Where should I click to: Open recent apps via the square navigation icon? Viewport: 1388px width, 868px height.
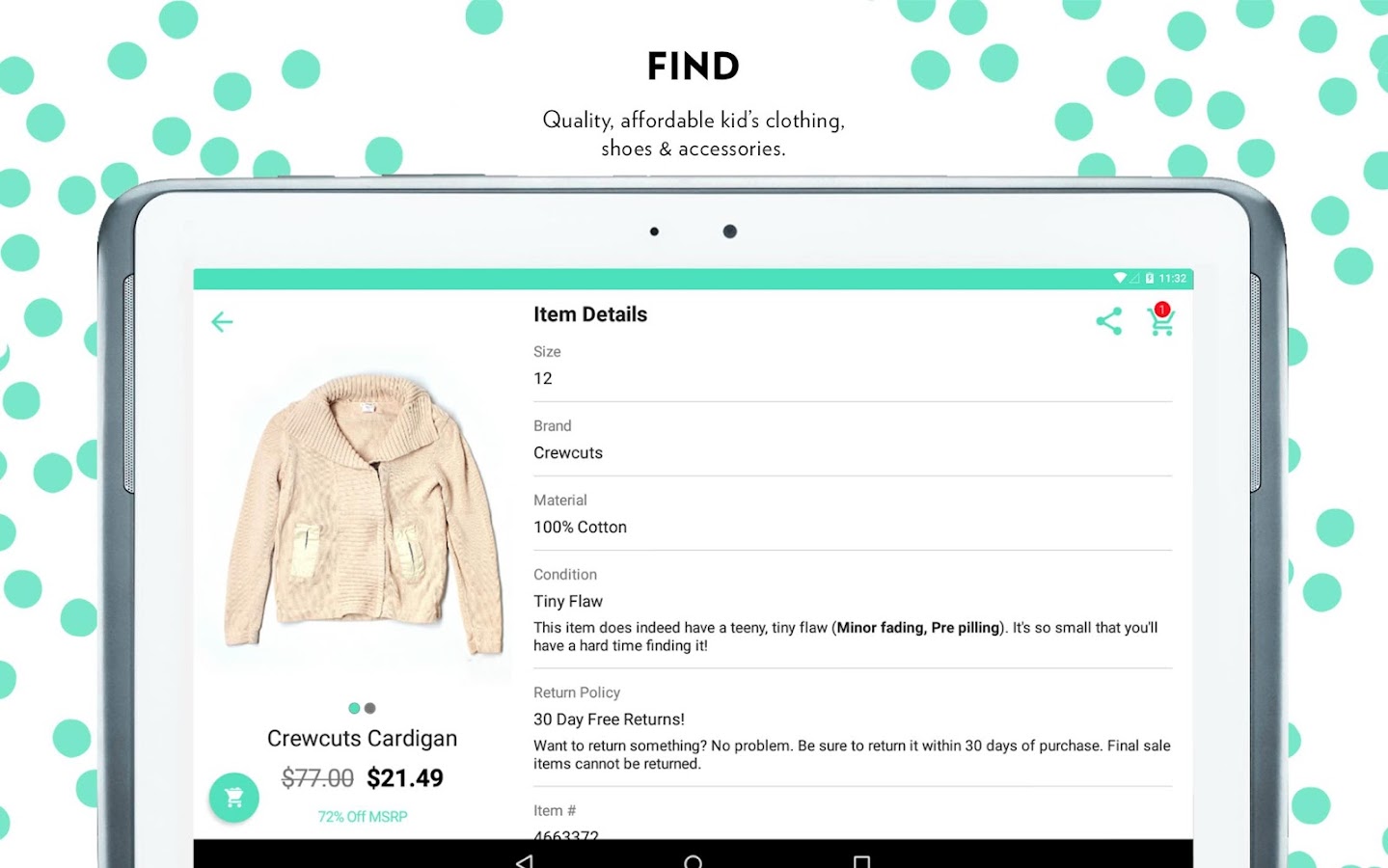862,861
